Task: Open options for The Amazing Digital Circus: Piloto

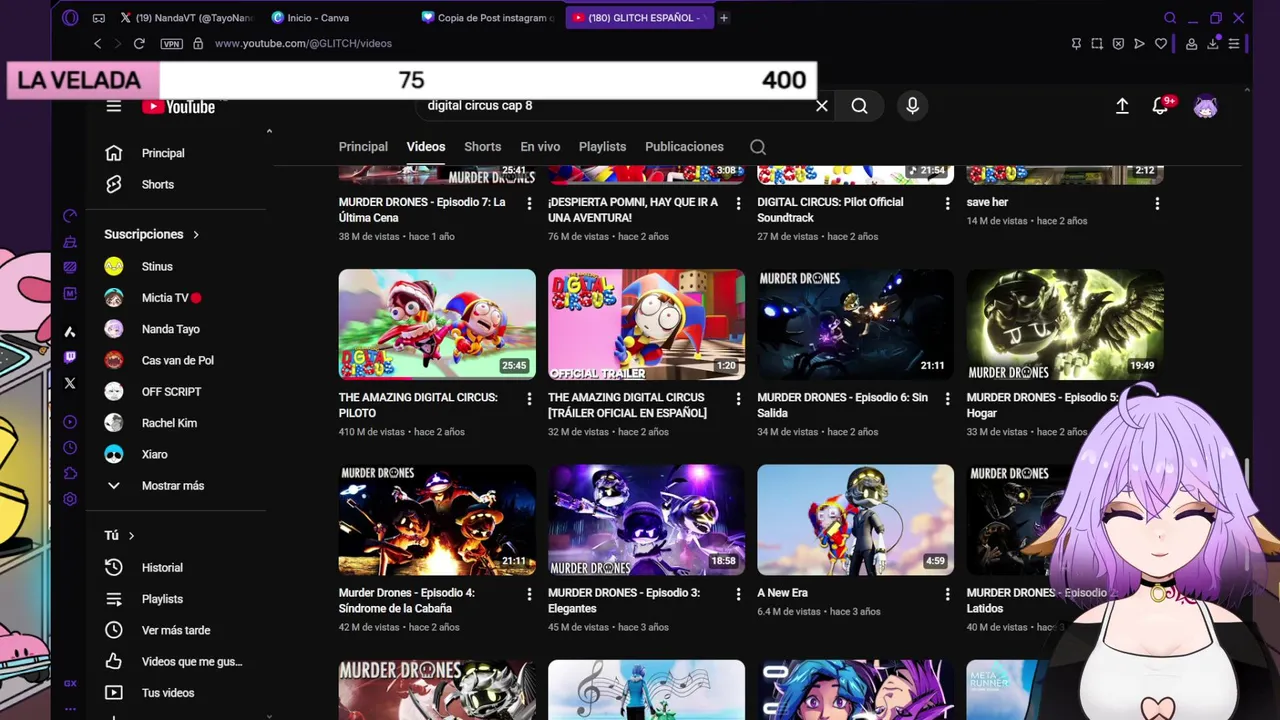Action: [x=529, y=399]
